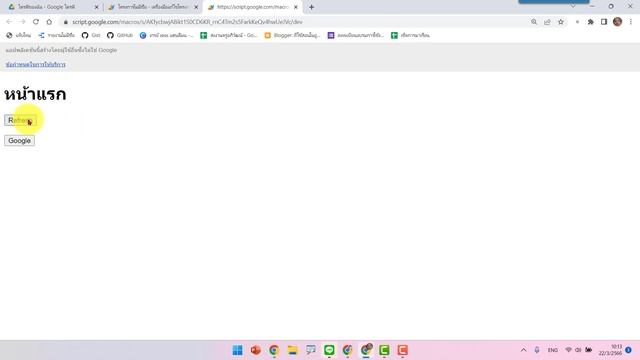
Task: Open PowerPoint from the taskbar
Action: coord(256,350)
